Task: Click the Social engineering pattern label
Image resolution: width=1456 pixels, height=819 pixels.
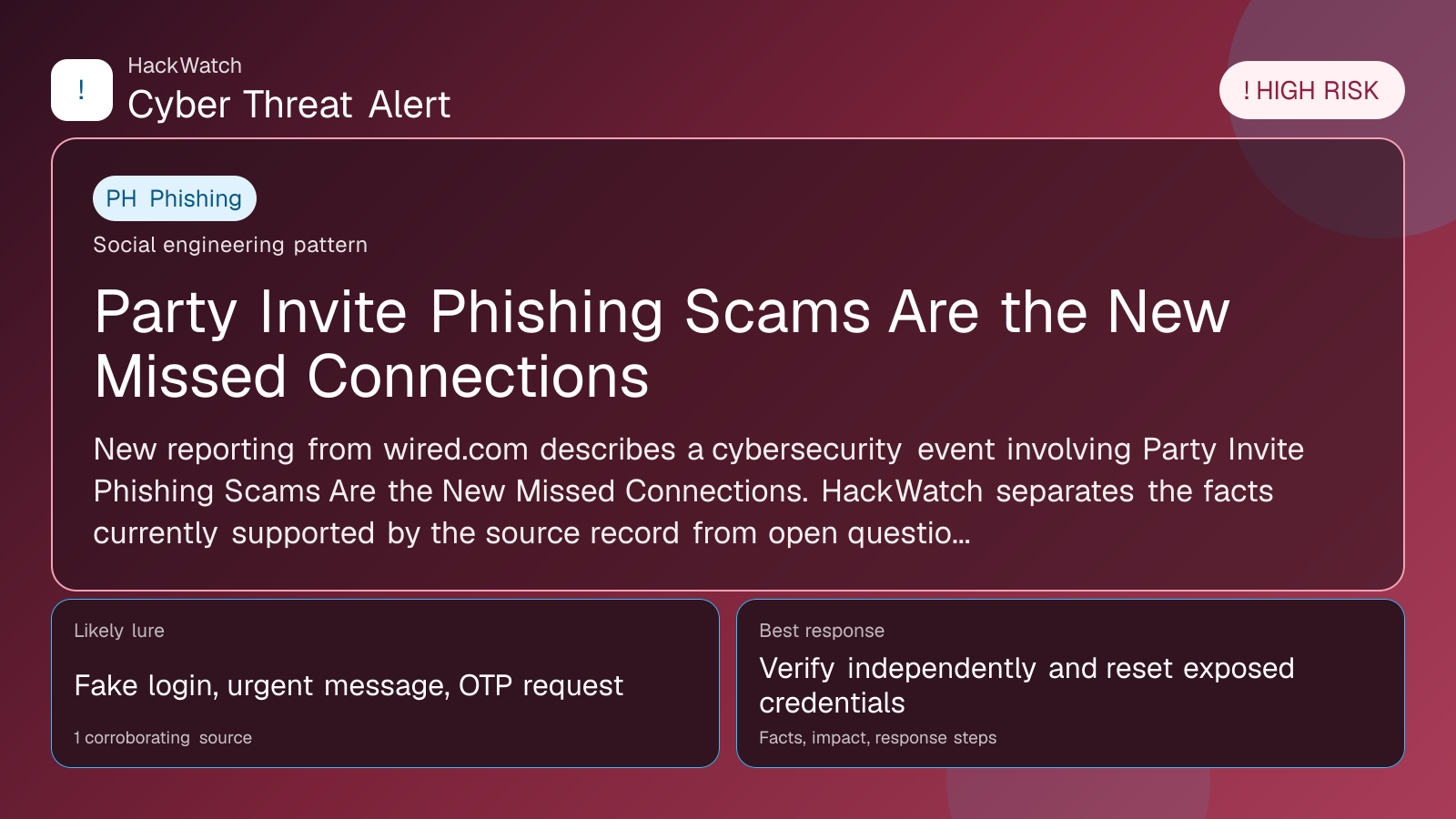Action: [230, 245]
